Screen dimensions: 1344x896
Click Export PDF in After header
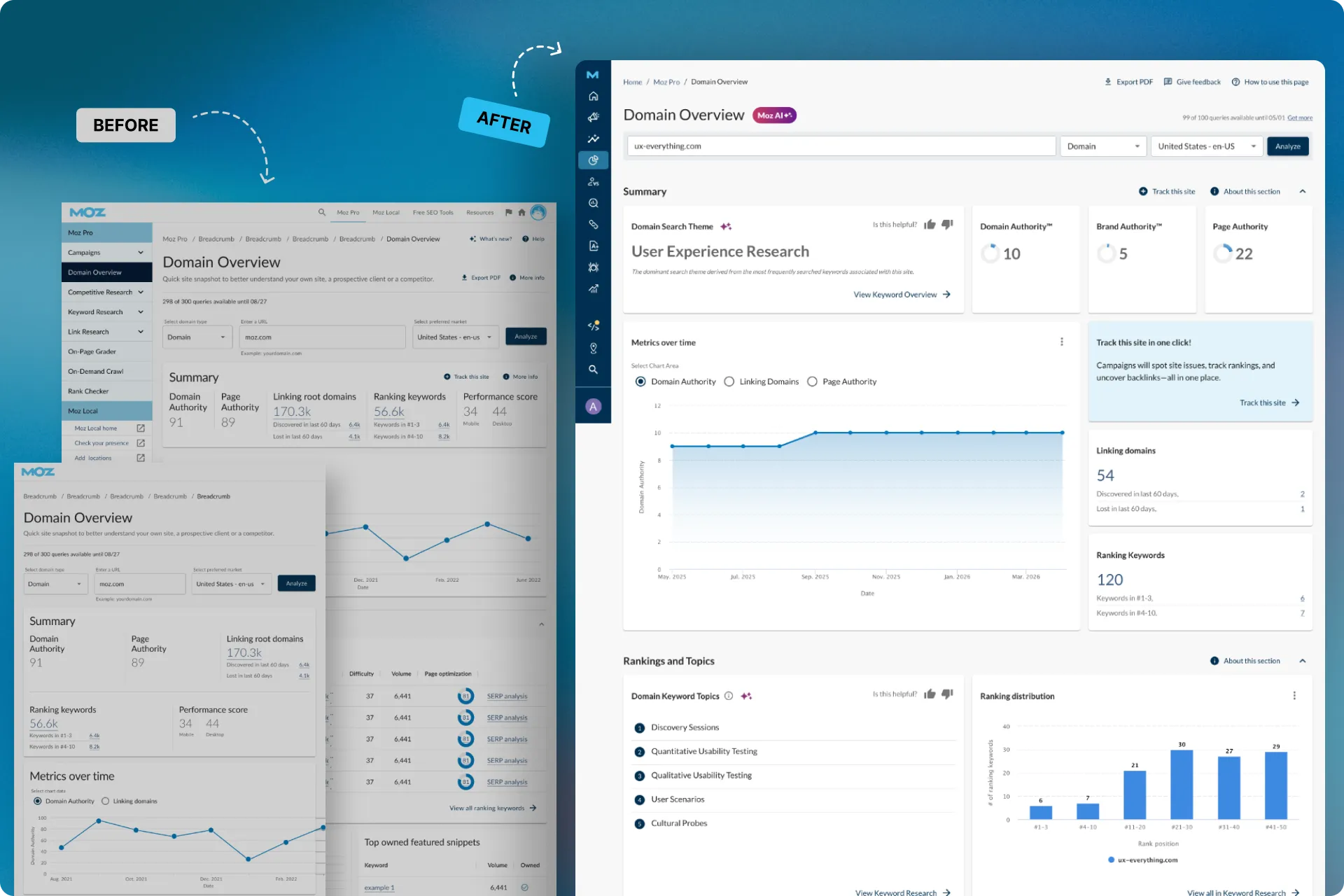(x=1128, y=82)
